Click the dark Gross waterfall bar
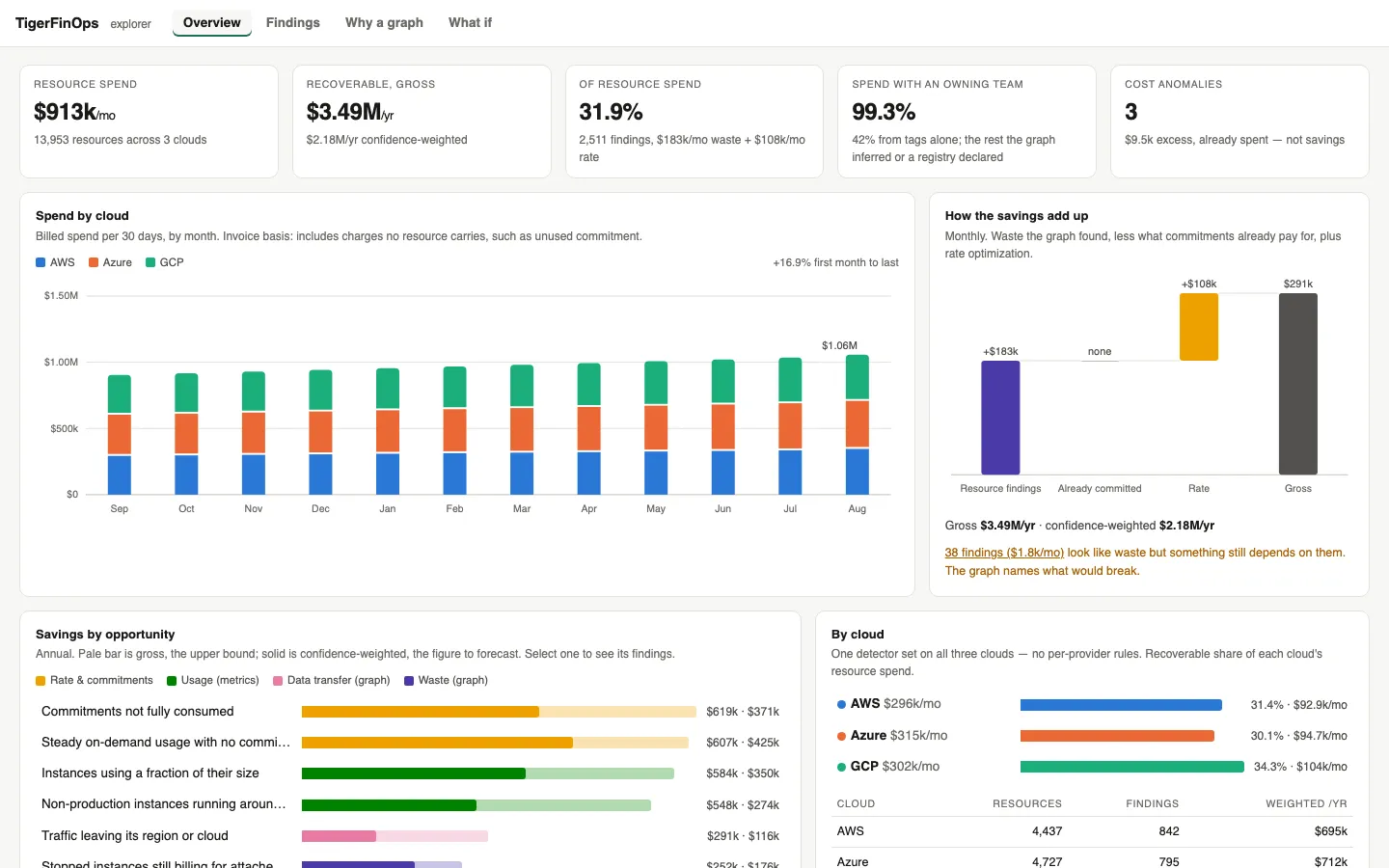The width and height of the screenshot is (1389, 868). (1298, 384)
